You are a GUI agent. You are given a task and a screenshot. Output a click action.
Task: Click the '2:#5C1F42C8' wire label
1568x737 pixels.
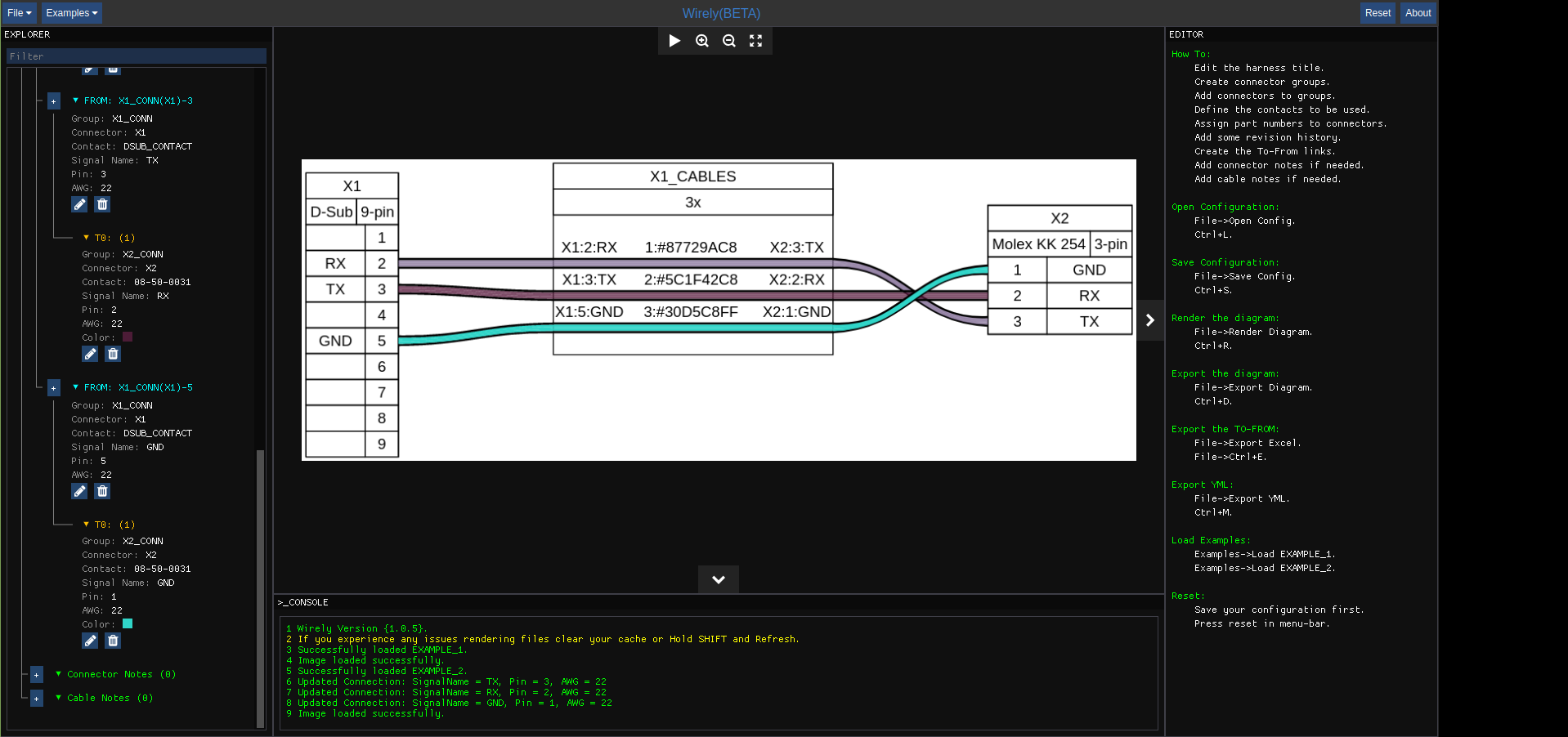[691, 279]
